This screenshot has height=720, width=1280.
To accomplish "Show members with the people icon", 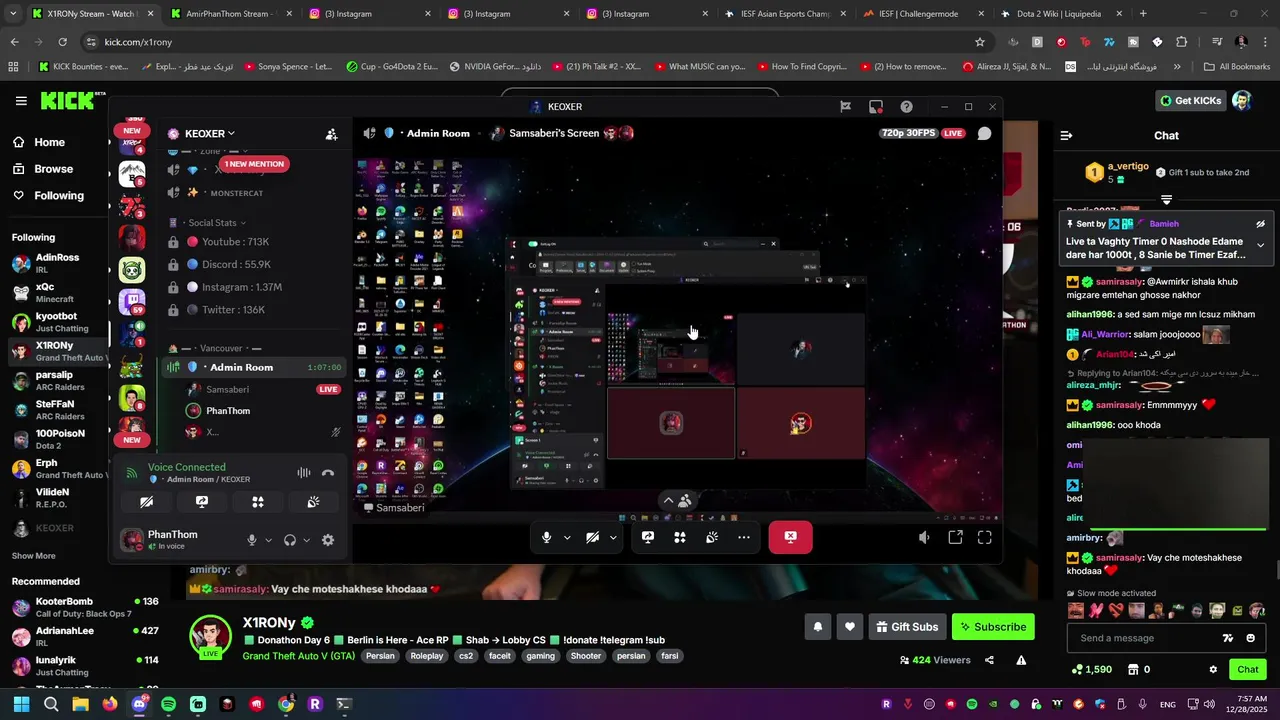I will pyautogui.click(x=685, y=501).
